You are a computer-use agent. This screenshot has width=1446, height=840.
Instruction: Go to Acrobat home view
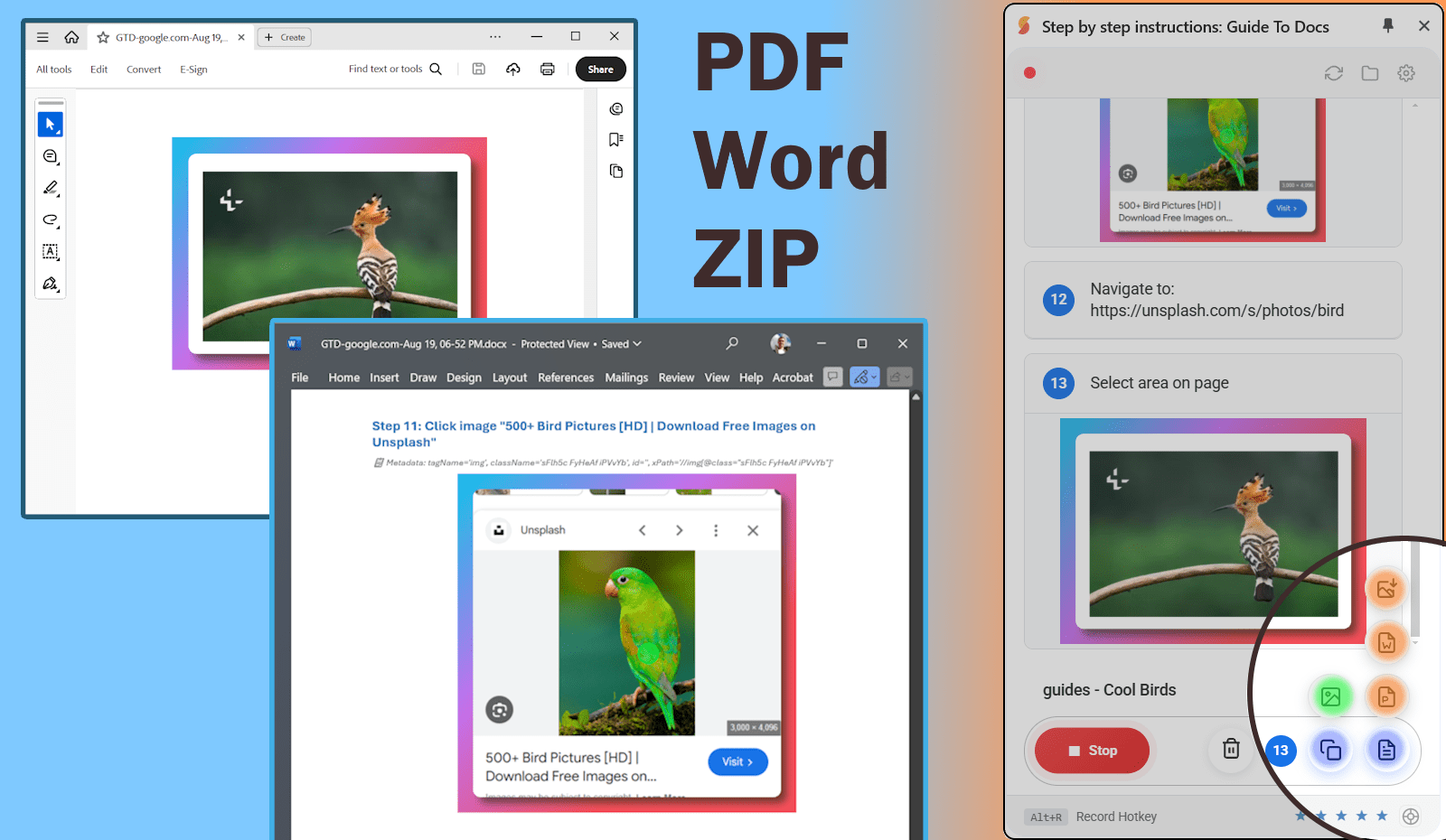(x=71, y=37)
